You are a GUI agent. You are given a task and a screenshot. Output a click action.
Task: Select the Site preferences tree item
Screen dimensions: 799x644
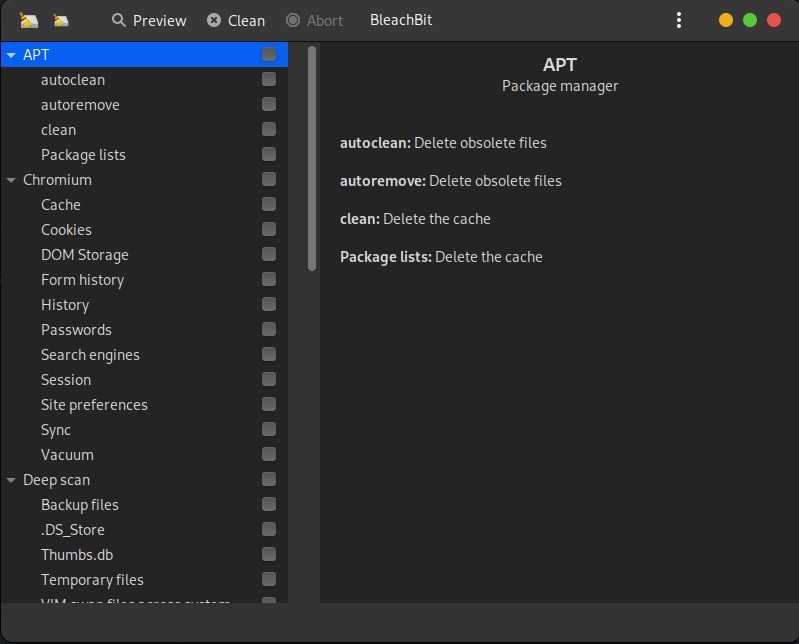point(94,405)
